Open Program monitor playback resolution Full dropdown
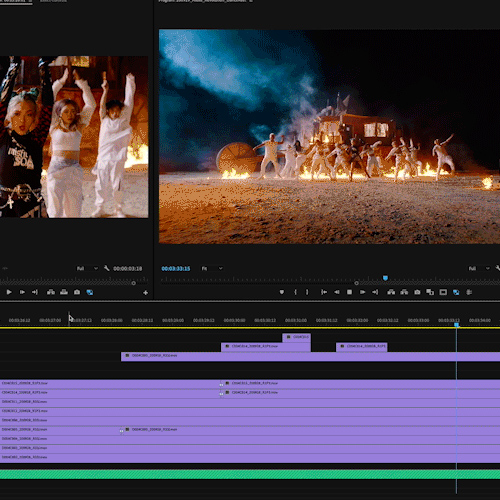This screenshot has height=500, width=500. (x=479, y=268)
